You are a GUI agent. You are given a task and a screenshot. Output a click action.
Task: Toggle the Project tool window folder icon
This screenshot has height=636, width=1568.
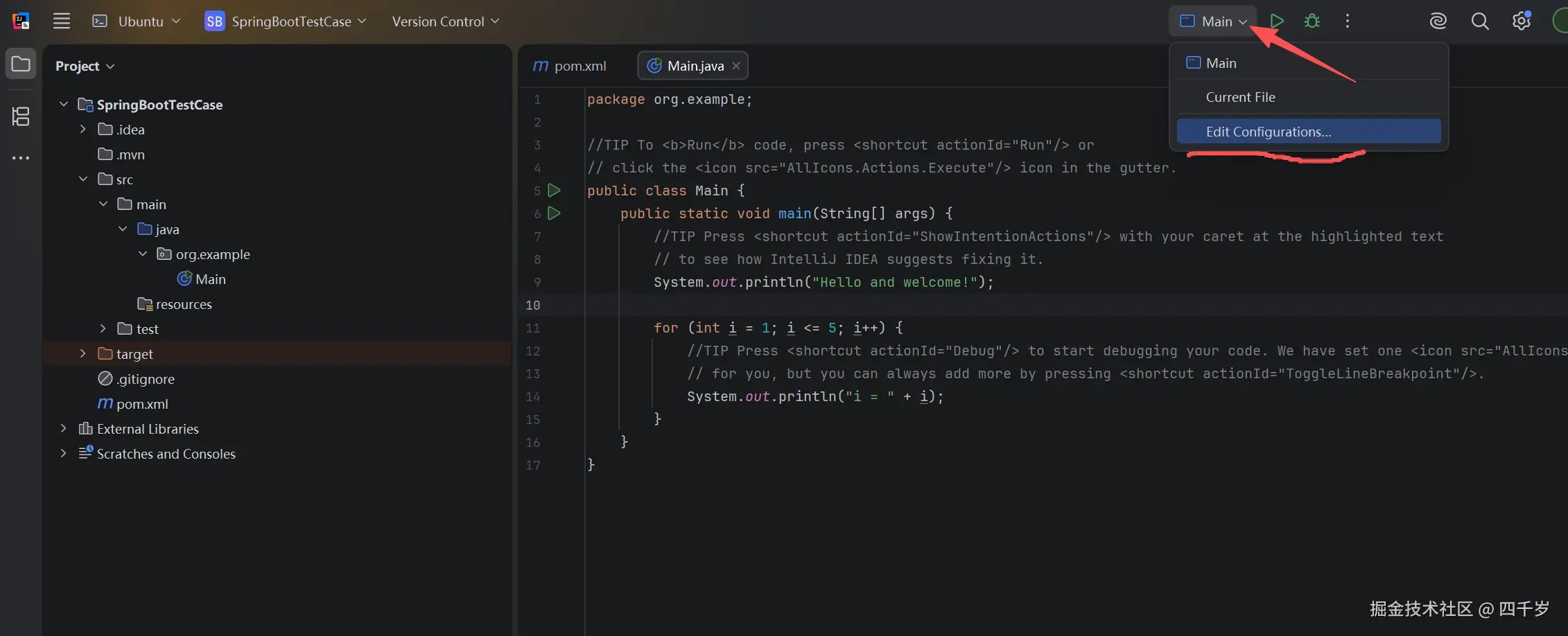click(x=21, y=64)
